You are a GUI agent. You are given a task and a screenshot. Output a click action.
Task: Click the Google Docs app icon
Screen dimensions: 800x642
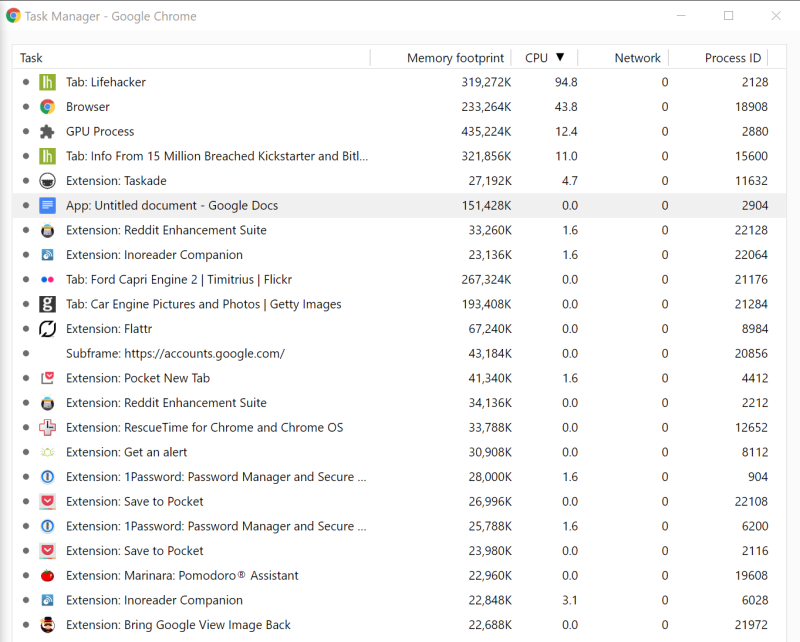point(47,206)
